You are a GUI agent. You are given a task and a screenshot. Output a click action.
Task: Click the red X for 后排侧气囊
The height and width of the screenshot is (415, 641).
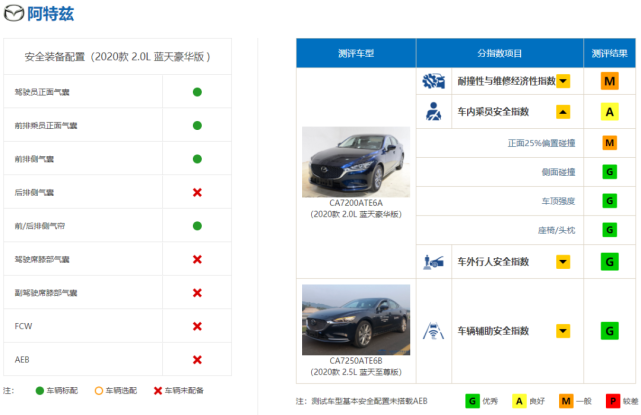point(197,192)
